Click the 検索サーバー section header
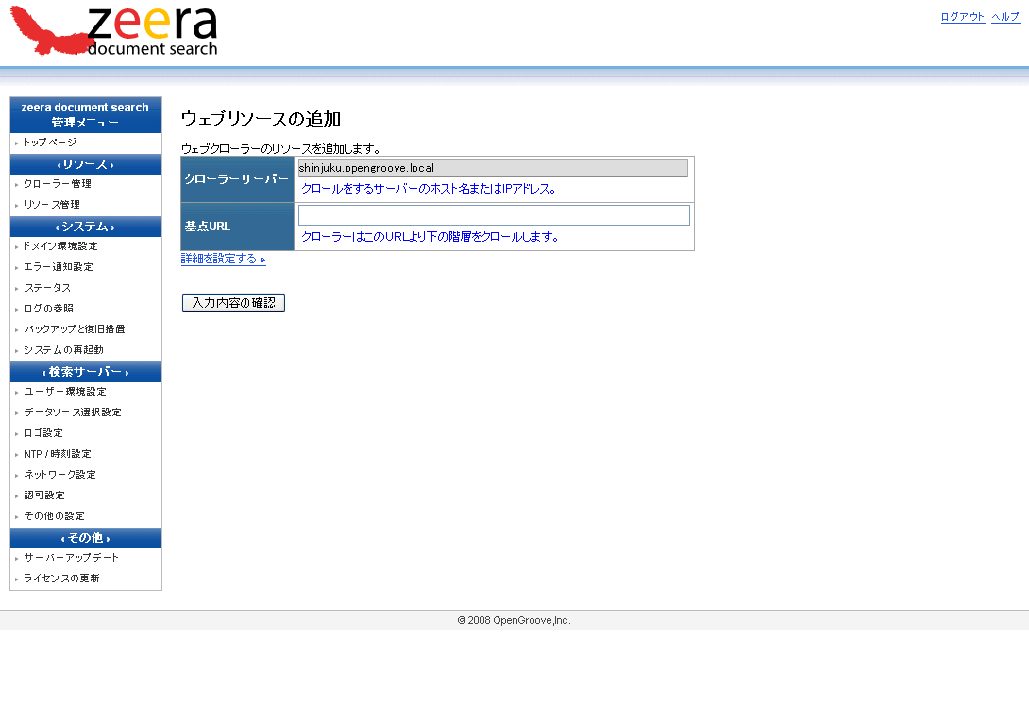 85,372
